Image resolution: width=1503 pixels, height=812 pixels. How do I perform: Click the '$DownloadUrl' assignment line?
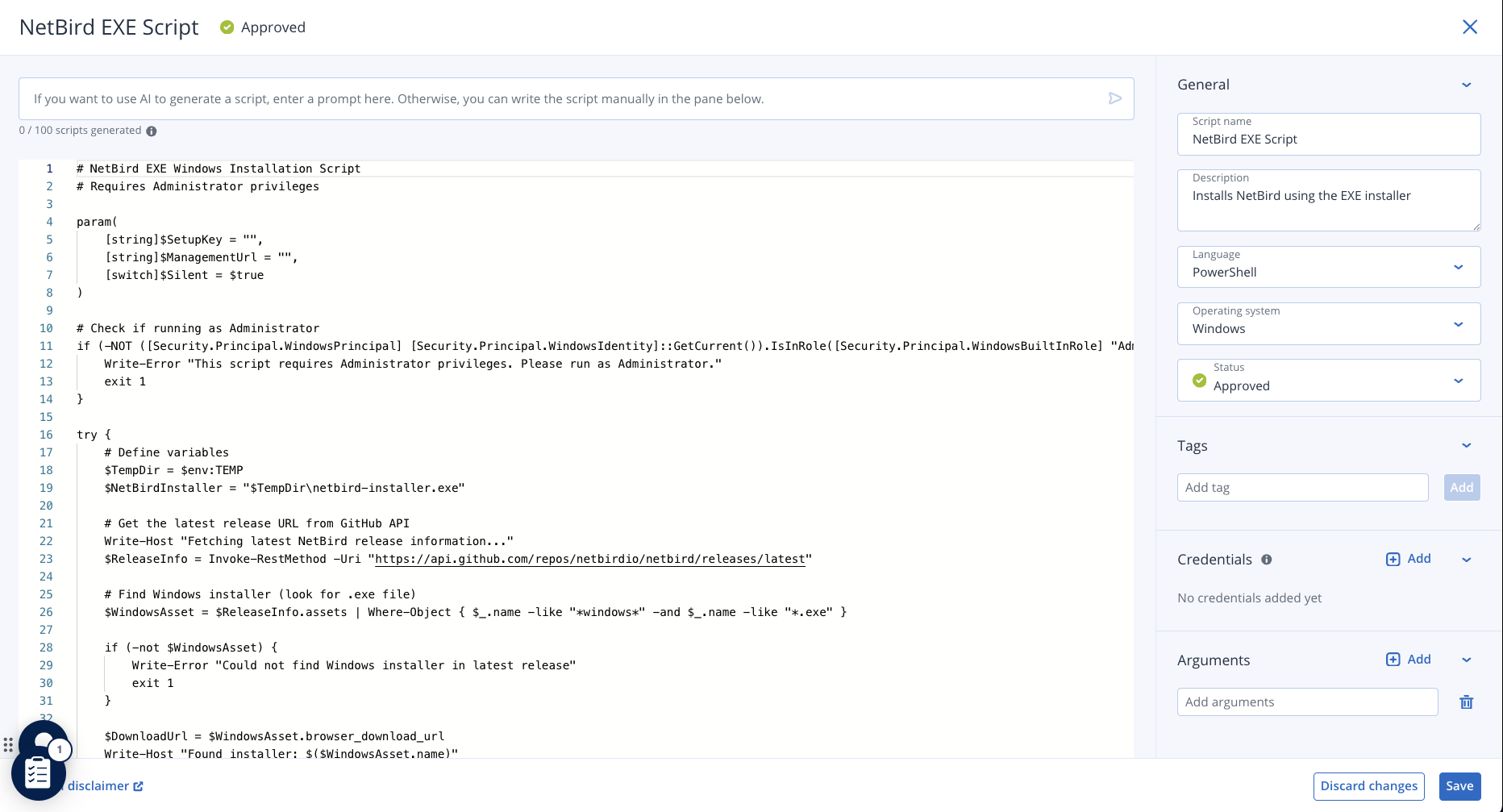tap(274, 736)
